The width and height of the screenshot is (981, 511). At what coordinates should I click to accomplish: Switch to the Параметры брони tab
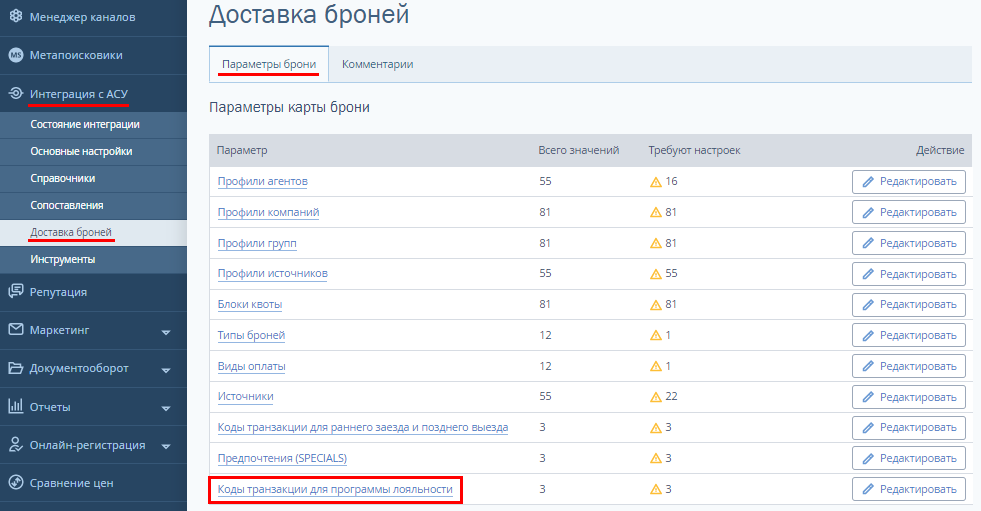coord(269,64)
